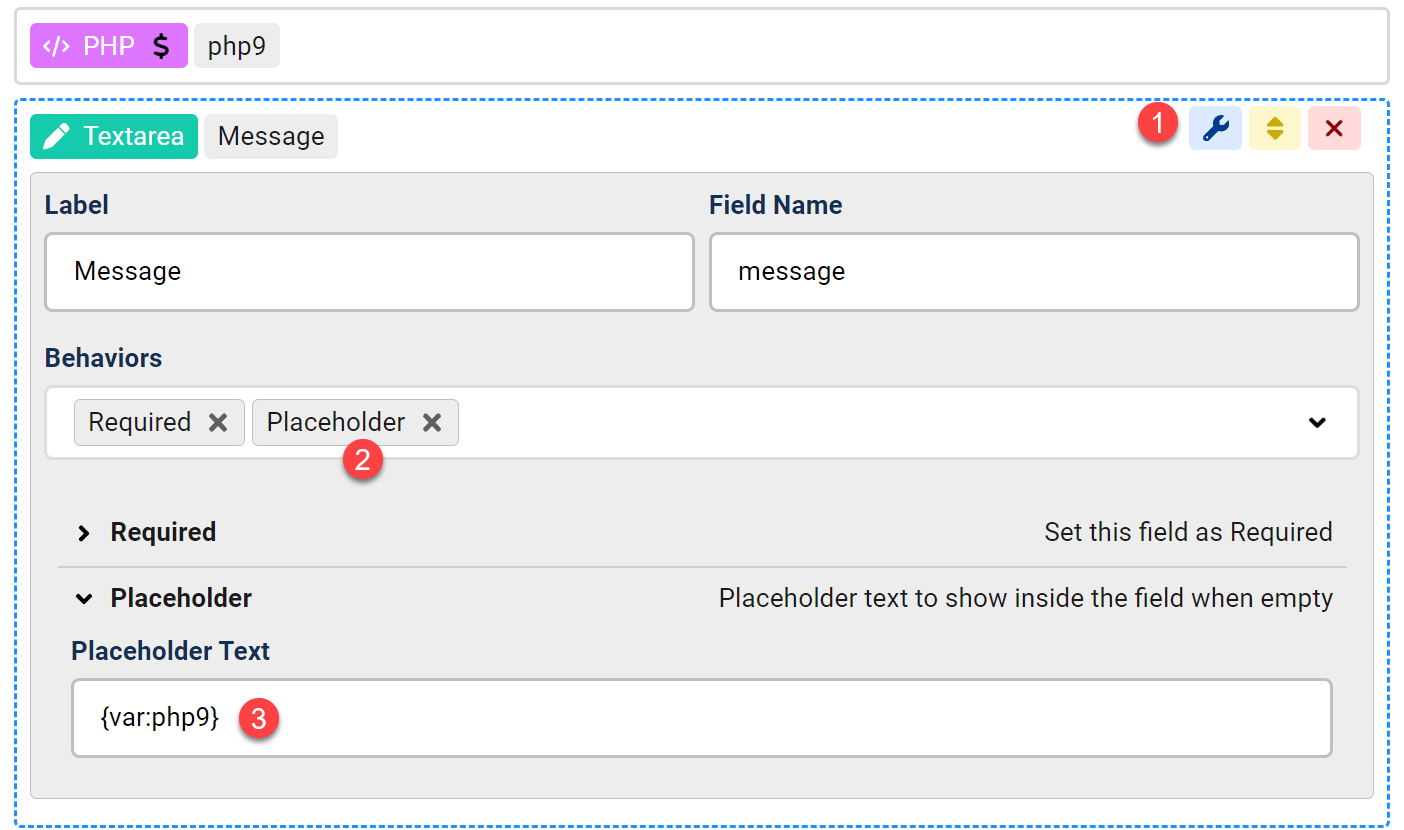Image resolution: width=1404 pixels, height=830 pixels.
Task: Click the Placeholder tag label
Action: click(336, 423)
